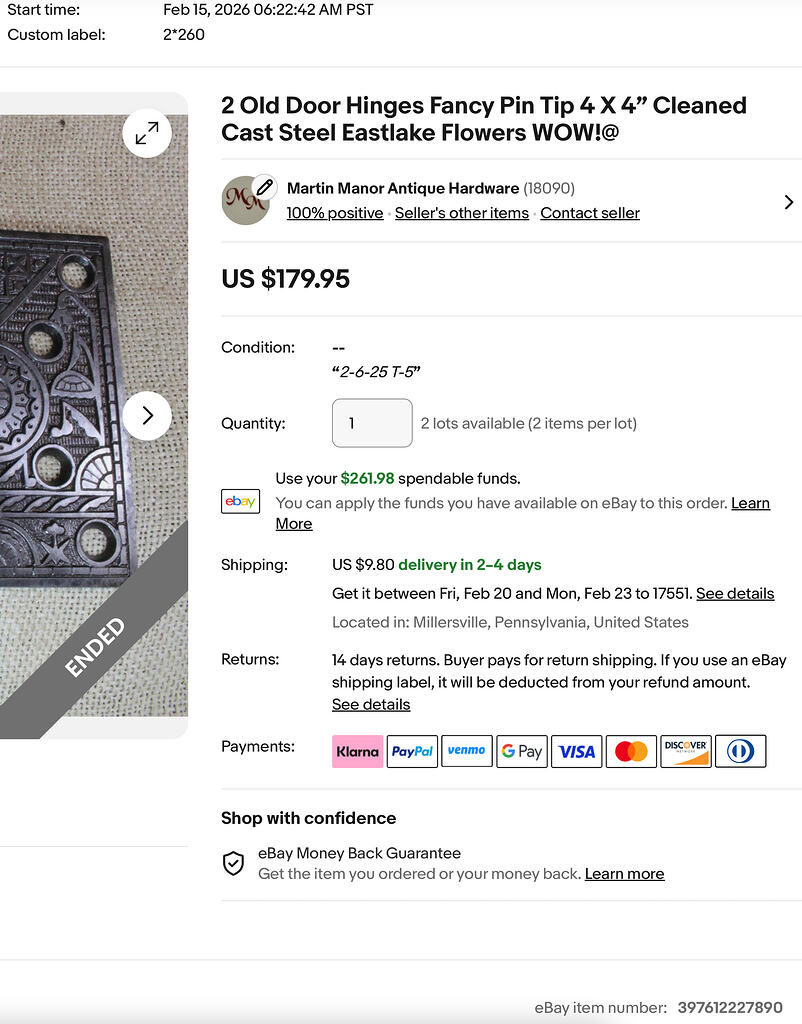This screenshot has width=802, height=1024.
Task: Click the Visa card icon
Action: [x=577, y=751]
